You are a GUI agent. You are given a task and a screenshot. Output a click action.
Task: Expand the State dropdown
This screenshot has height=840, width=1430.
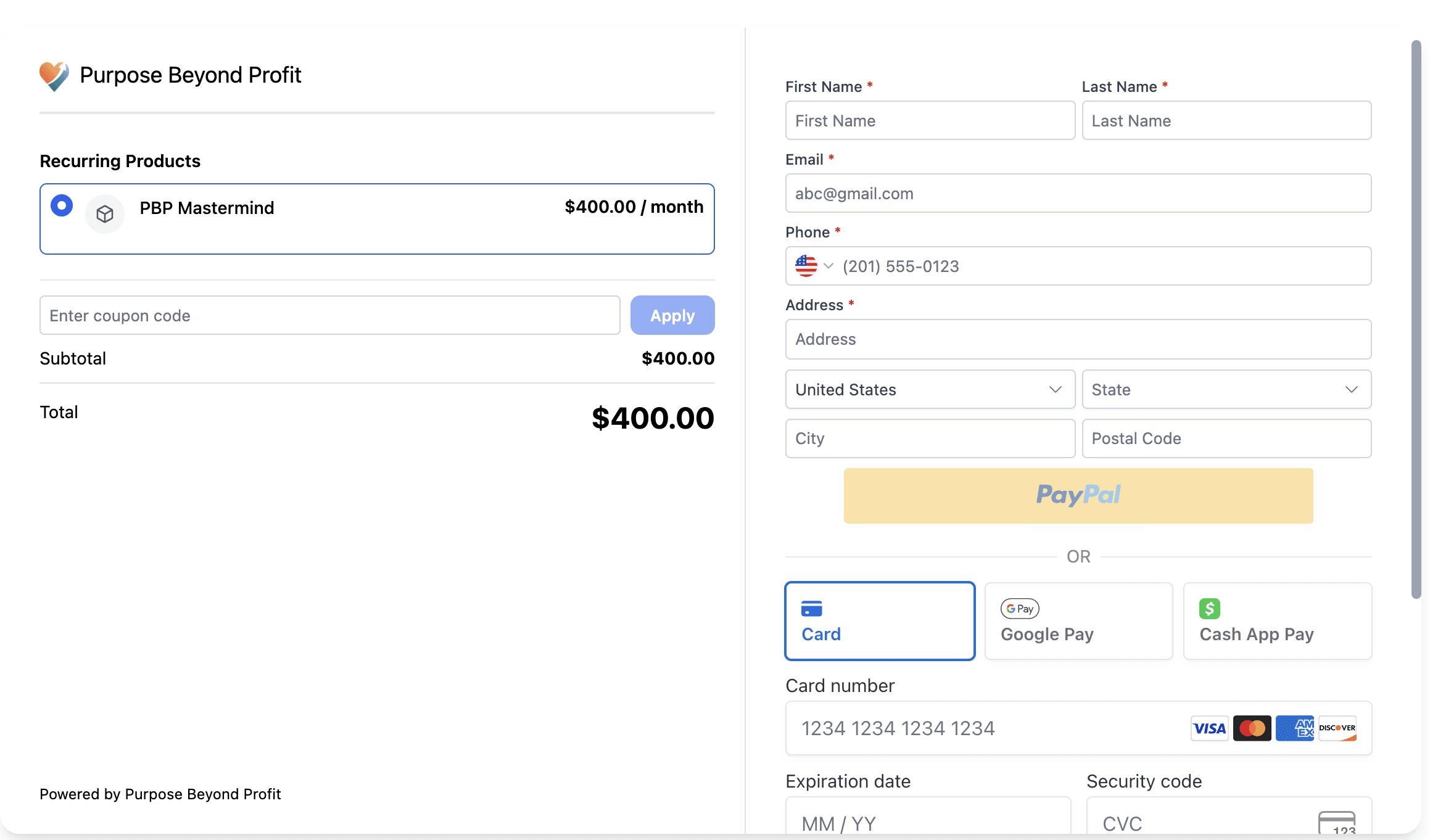[1226, 389]
